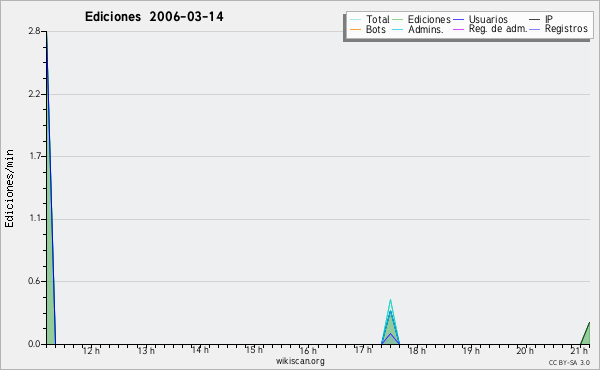Click the 15 h x-axis tick label
The height and width of the screenshot is (370, 600).
(254, 350)
